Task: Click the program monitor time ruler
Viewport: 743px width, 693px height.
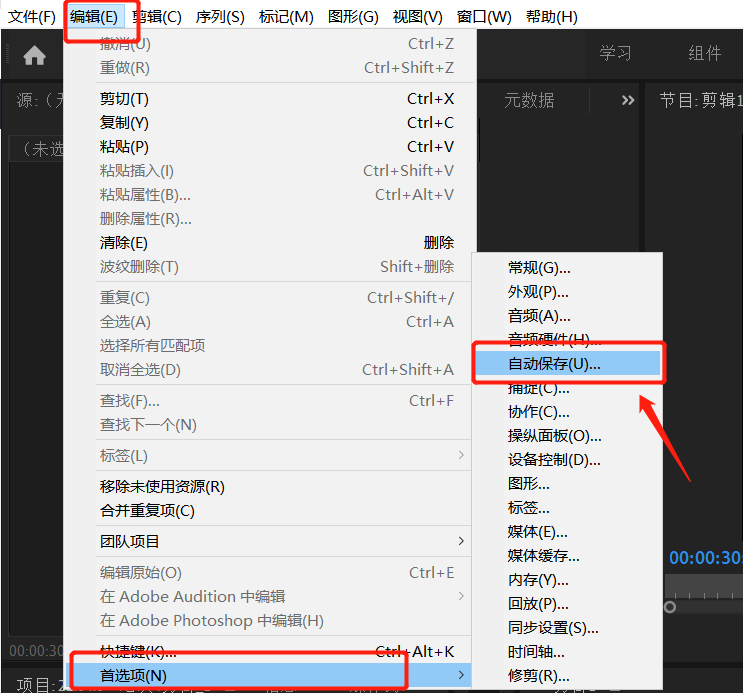Action: pos(704,587)
